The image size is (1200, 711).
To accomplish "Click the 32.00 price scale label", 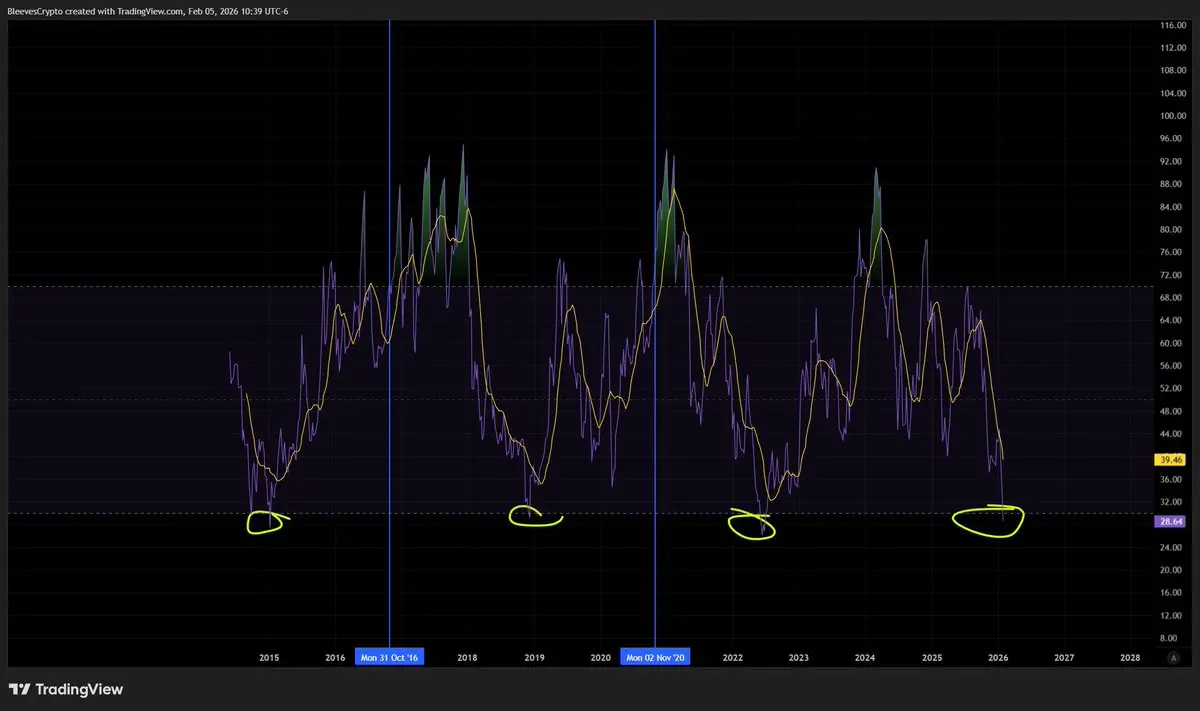I will (x=1172, y=502).
